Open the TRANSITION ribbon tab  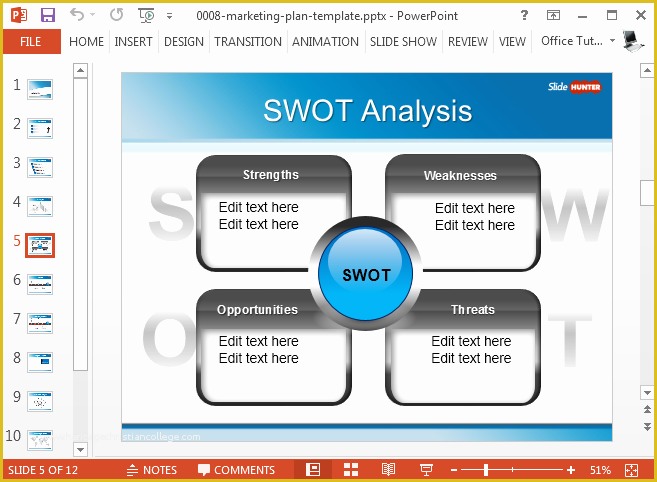pyautogui.click(x=248, y=41)
